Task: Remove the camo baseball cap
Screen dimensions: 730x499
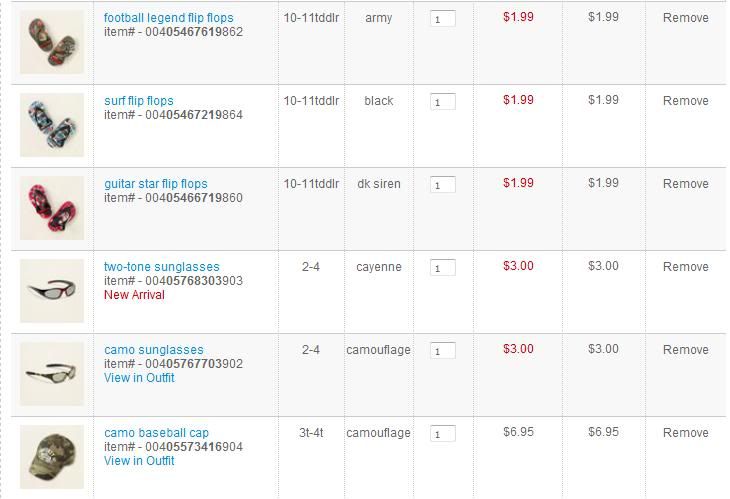Action: click(685, 432)
